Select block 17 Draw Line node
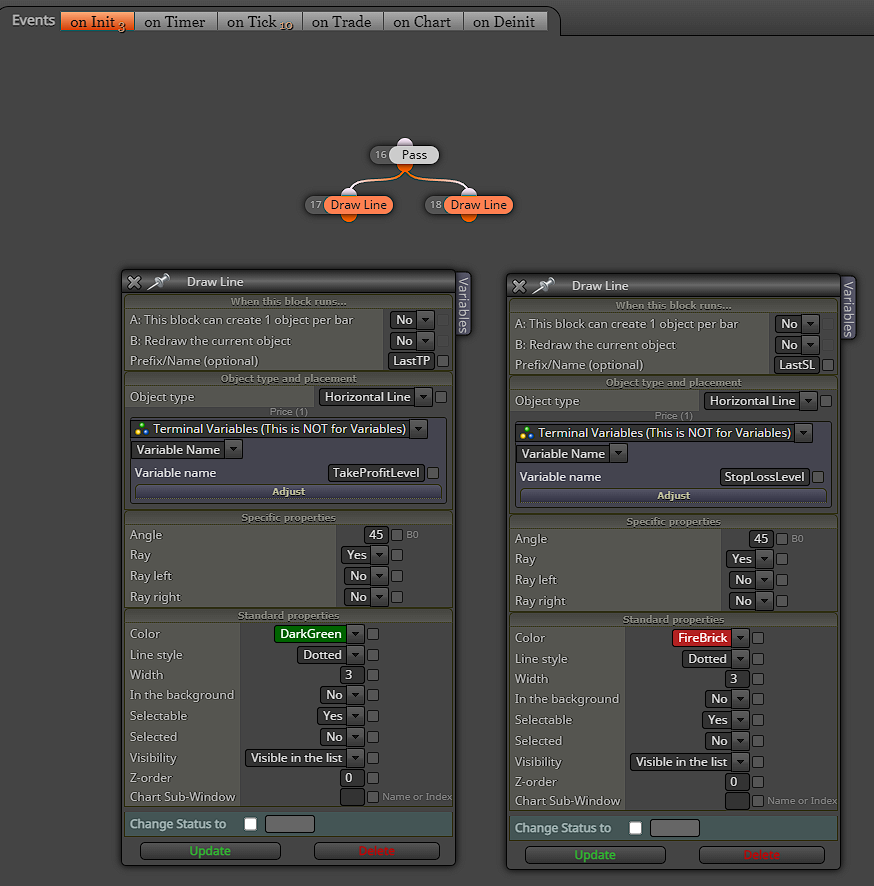The image size is (874, 886). (x=359, y=205)
